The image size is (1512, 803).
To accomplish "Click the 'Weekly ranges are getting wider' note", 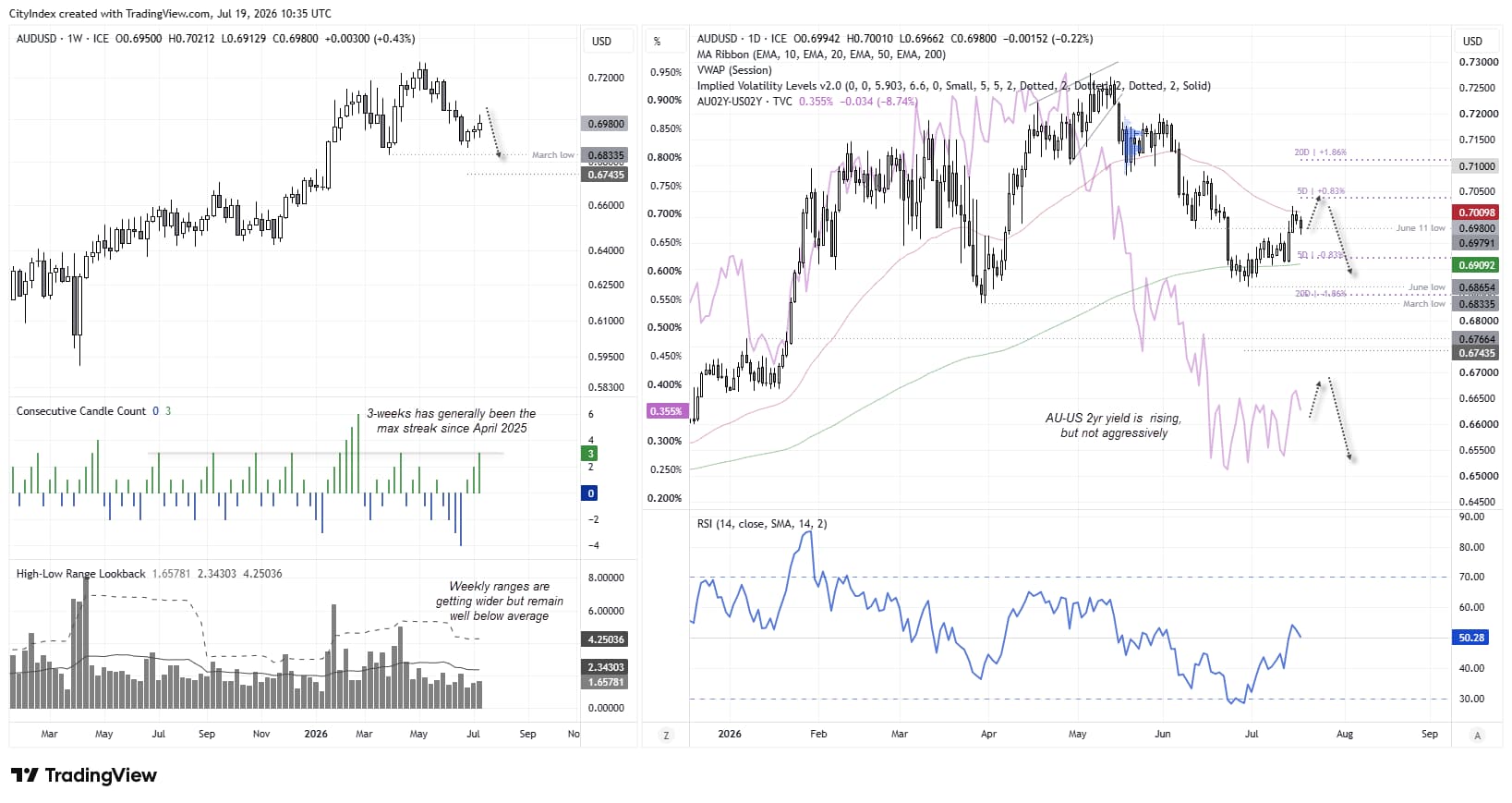I will coord(499,601).
